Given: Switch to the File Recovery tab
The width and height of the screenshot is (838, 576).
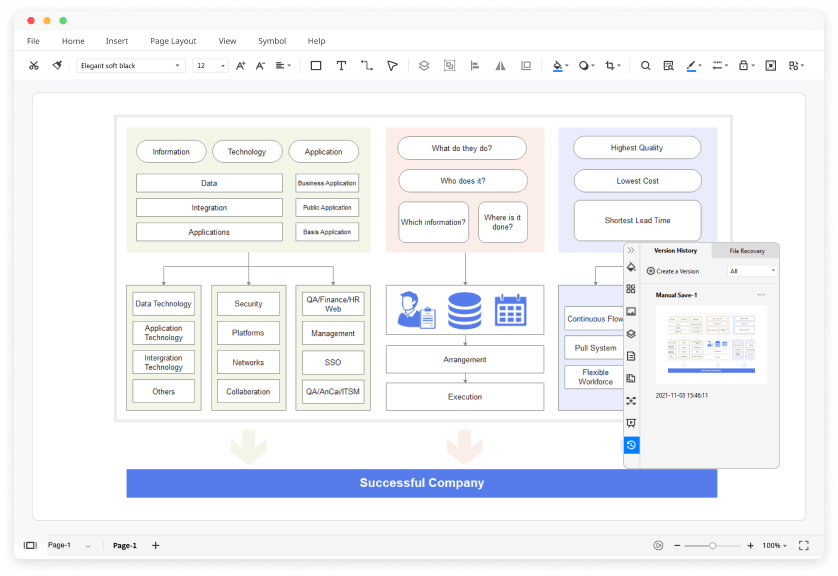Looking at the screenshot, I should [747, 251].
